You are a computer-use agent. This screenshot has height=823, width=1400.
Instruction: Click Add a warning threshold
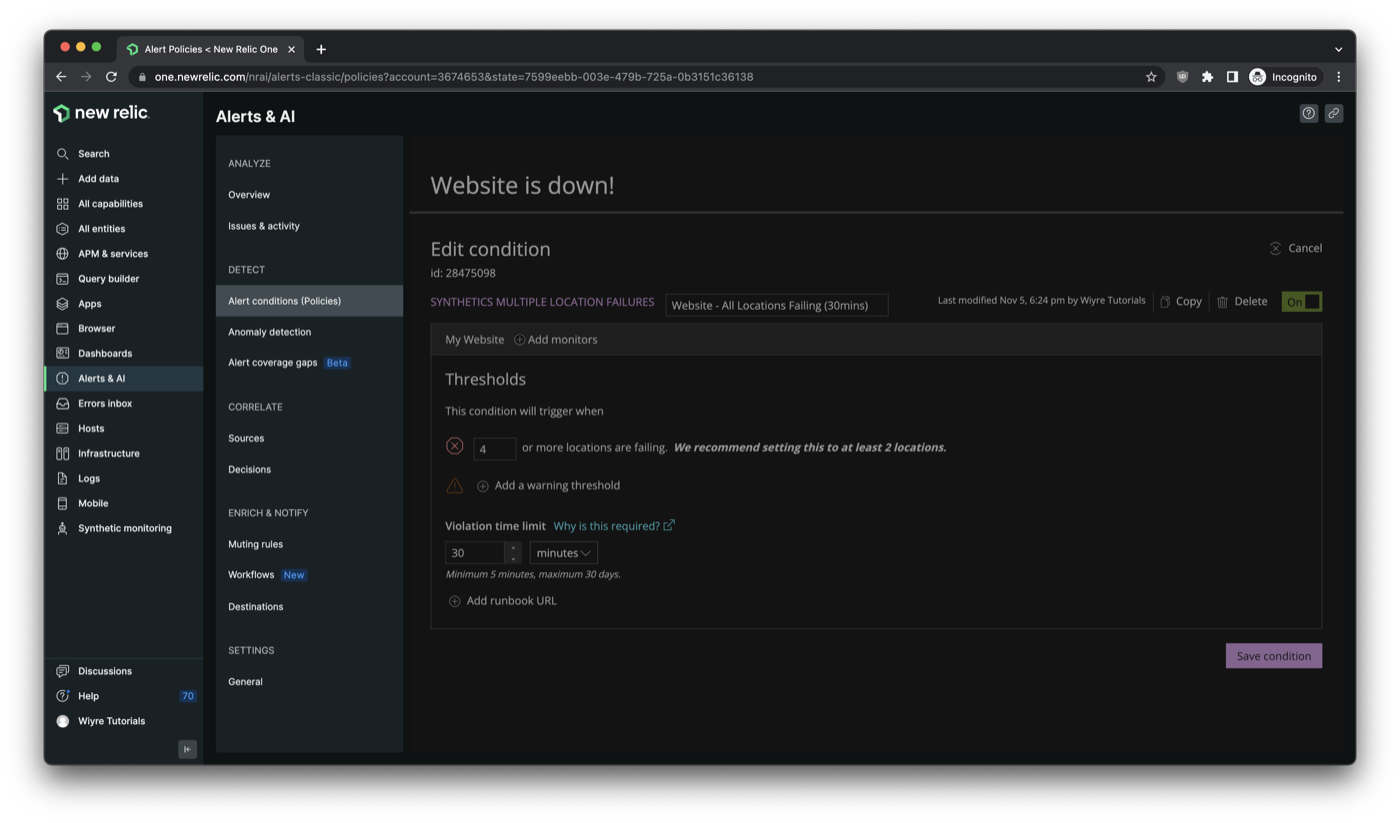click(548, 486)
